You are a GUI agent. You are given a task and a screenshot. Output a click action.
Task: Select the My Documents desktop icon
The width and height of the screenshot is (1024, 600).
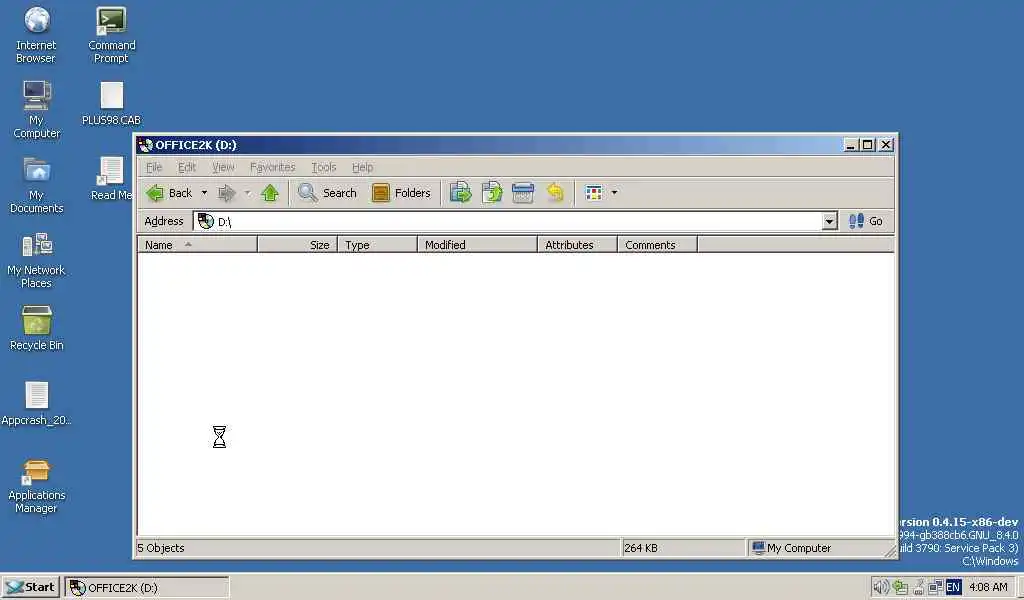[x=37, y=185]
